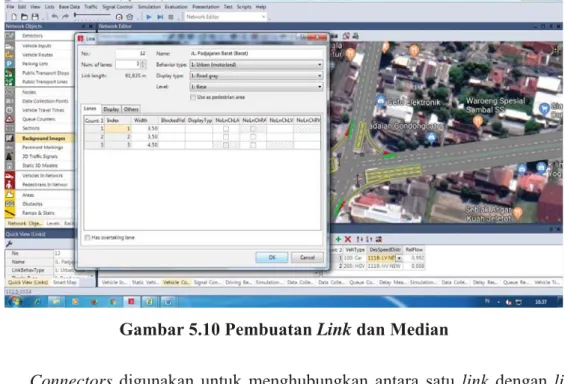Open the Windows Start button
This screenshot has height=384, width=565.
(15, 302)
